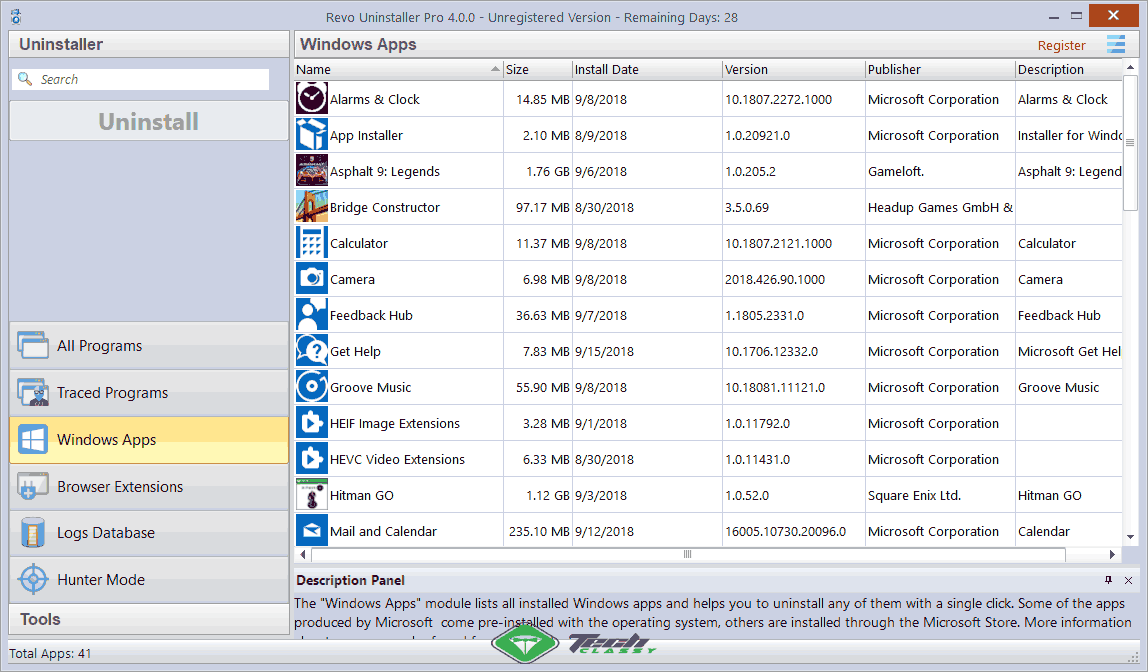Click the Hitman GO app icon
1148x672 pixels.
point(311,494)
